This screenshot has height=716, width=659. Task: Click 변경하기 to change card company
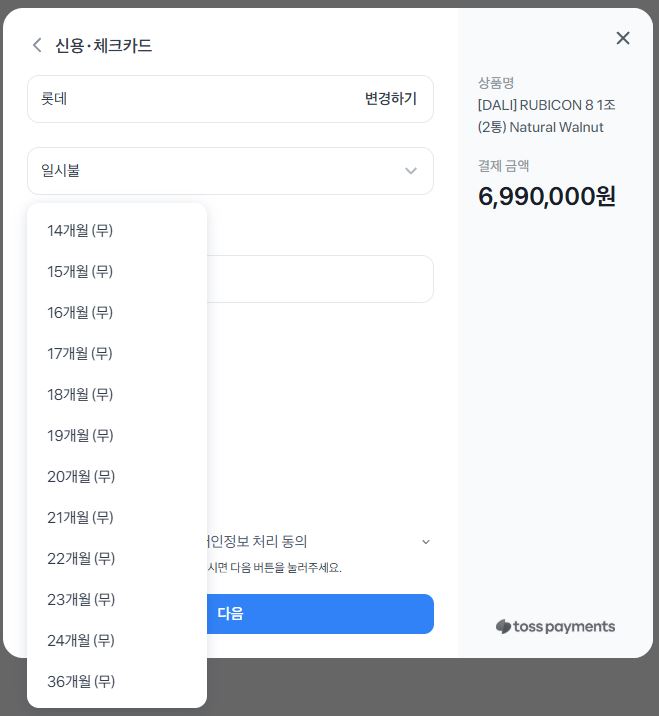390,99
